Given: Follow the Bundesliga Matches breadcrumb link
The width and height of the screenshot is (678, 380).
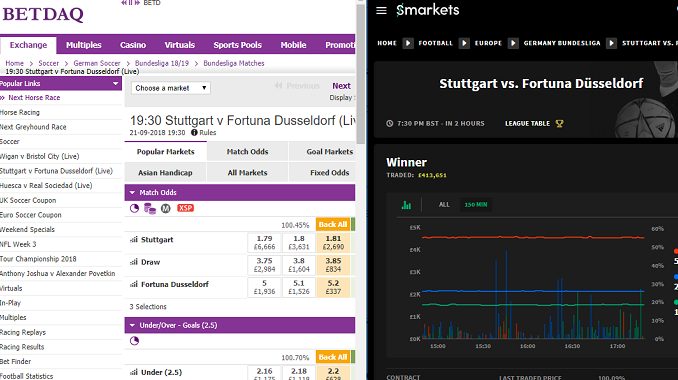Looking at the screenshot, I should (233, 63).
